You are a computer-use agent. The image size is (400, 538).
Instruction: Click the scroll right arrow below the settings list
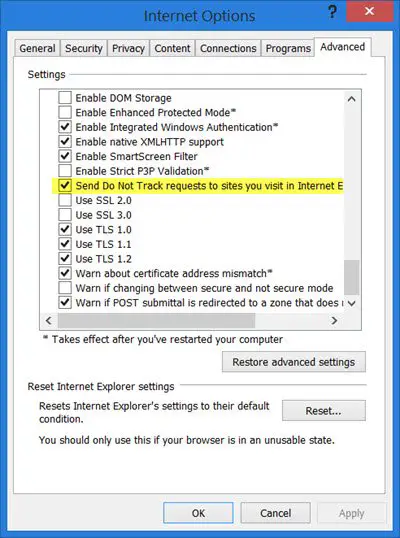[x=334, y=320]
